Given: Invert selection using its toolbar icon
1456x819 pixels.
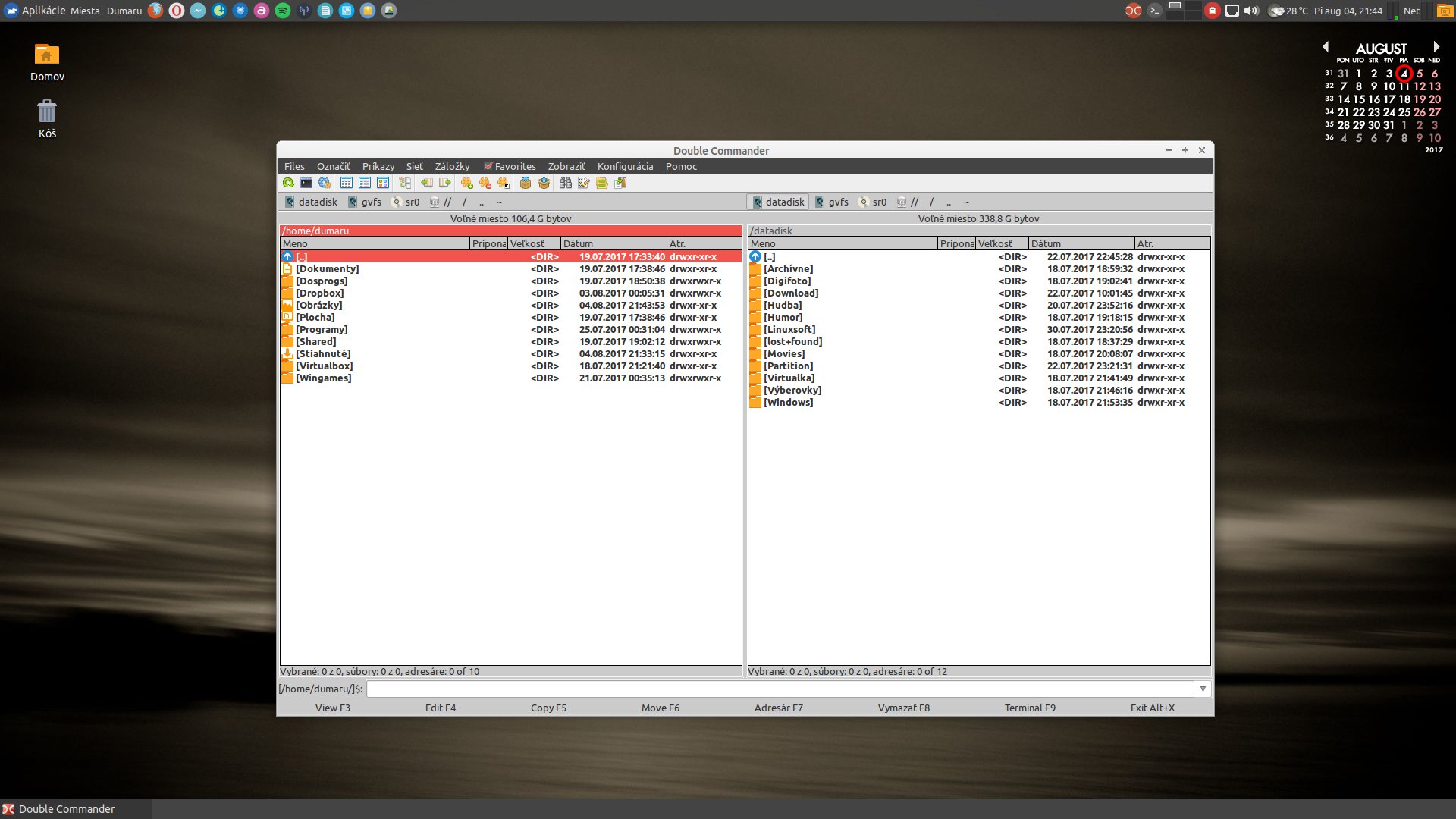Looking at the screenshot, I should [x=503, y=183].
